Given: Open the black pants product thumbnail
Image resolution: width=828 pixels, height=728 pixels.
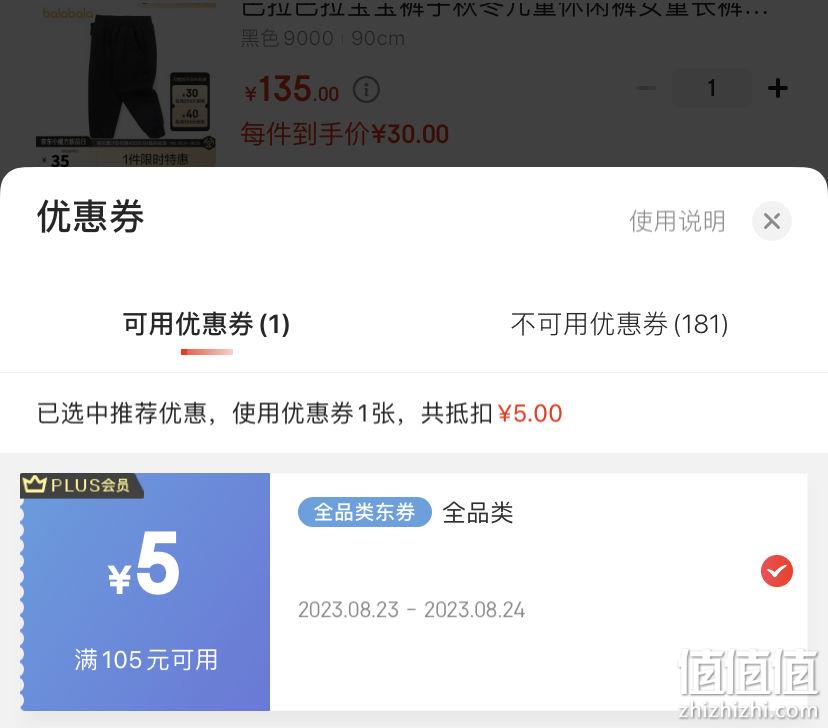Looking at the screenshot, I should (x=126, y=84).
